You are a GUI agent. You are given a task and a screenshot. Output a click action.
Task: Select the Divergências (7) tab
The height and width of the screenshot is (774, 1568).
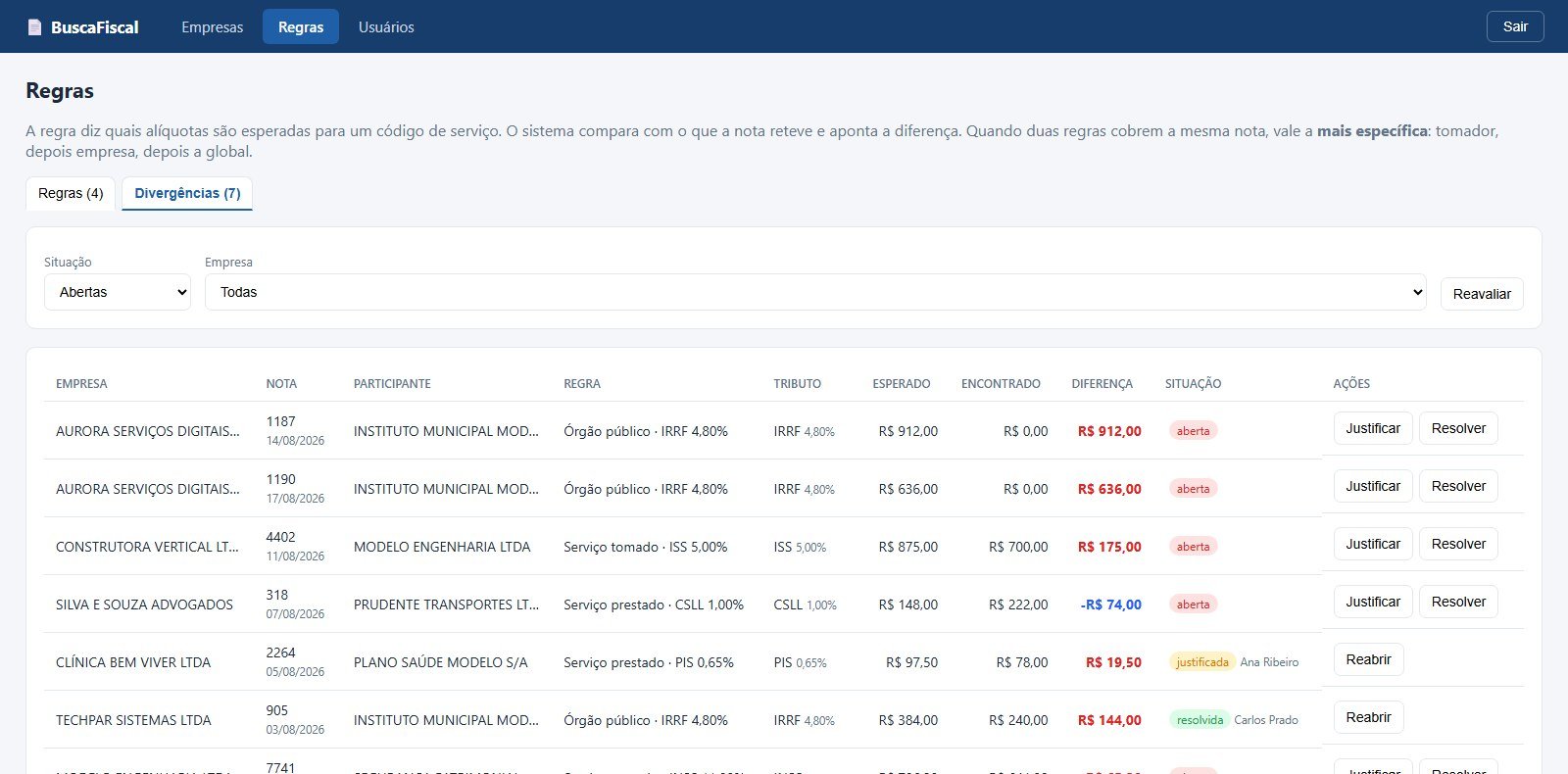[187, 193]
